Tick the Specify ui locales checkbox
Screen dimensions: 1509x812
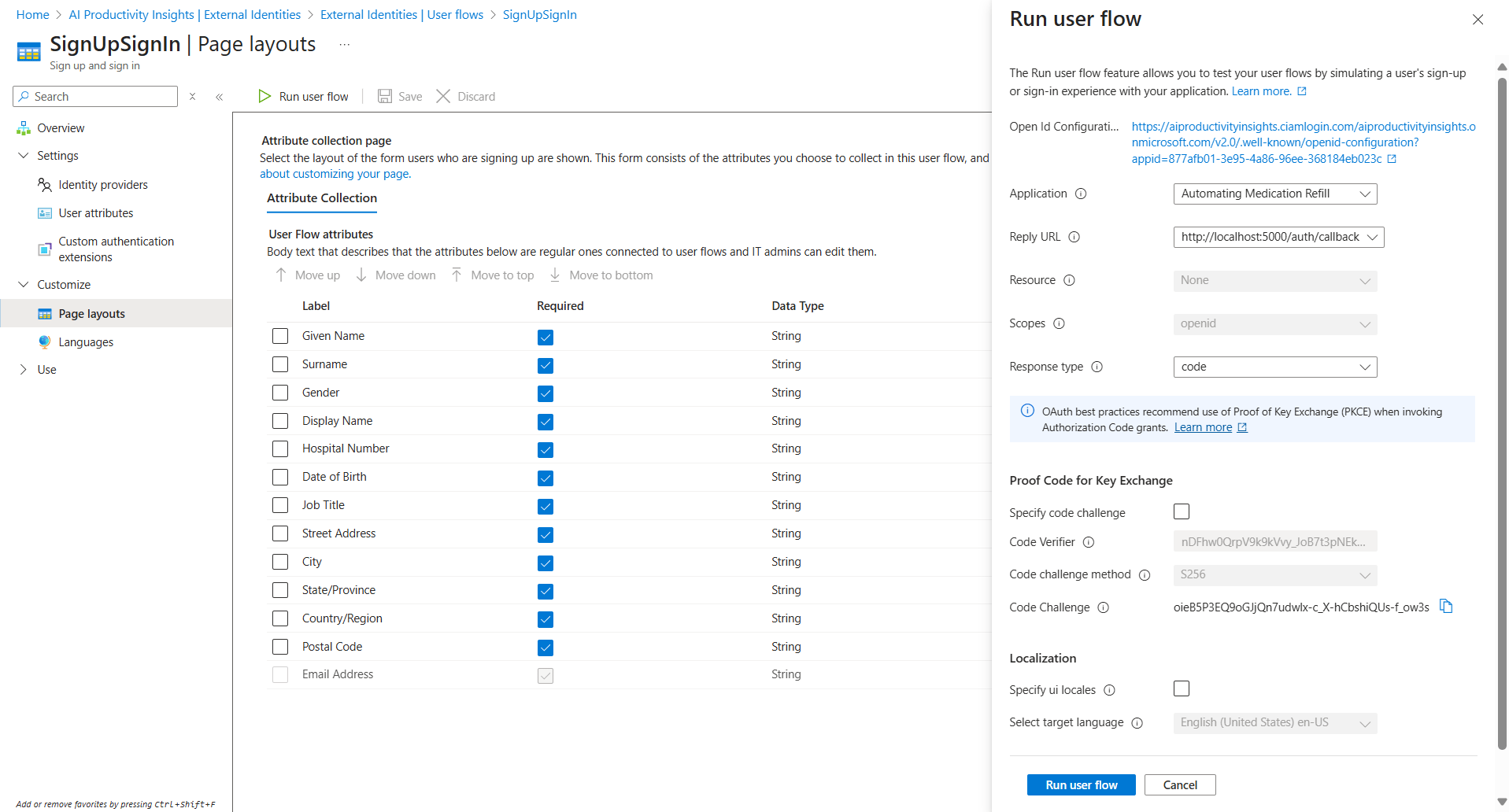1181,688
